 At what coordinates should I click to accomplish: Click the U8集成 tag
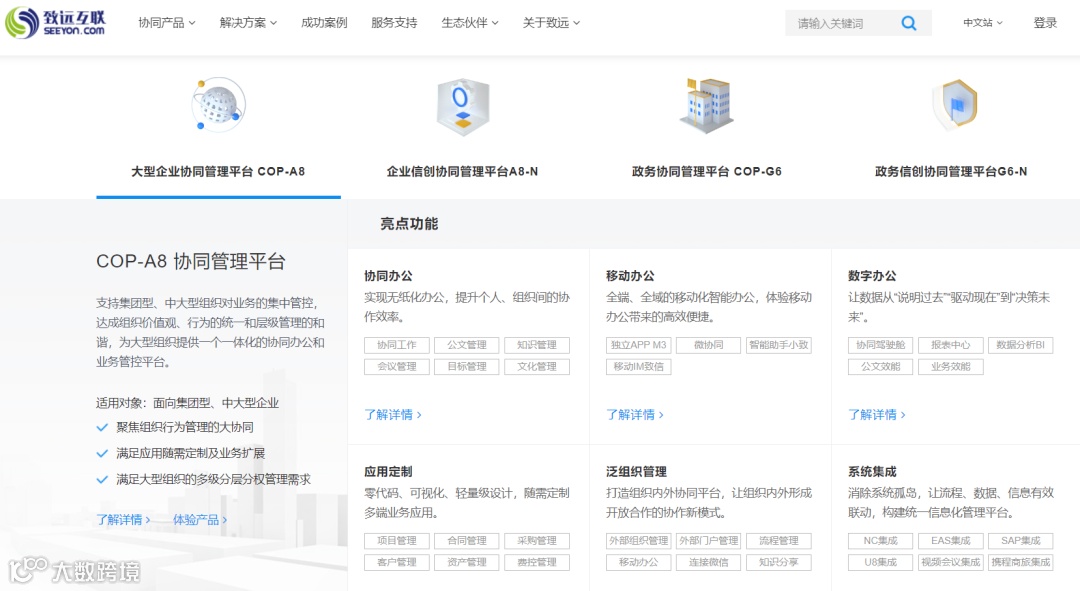click(880, 562)
